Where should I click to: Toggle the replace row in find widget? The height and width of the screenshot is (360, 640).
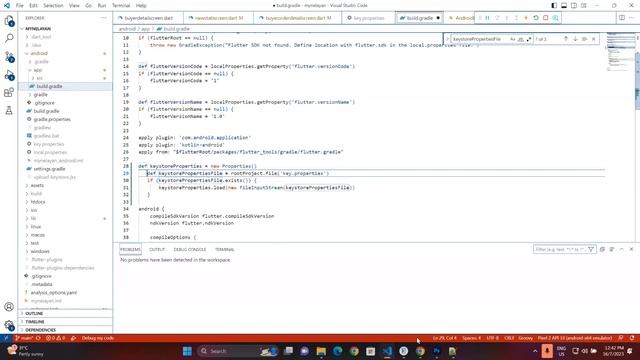tap(447, 39)
